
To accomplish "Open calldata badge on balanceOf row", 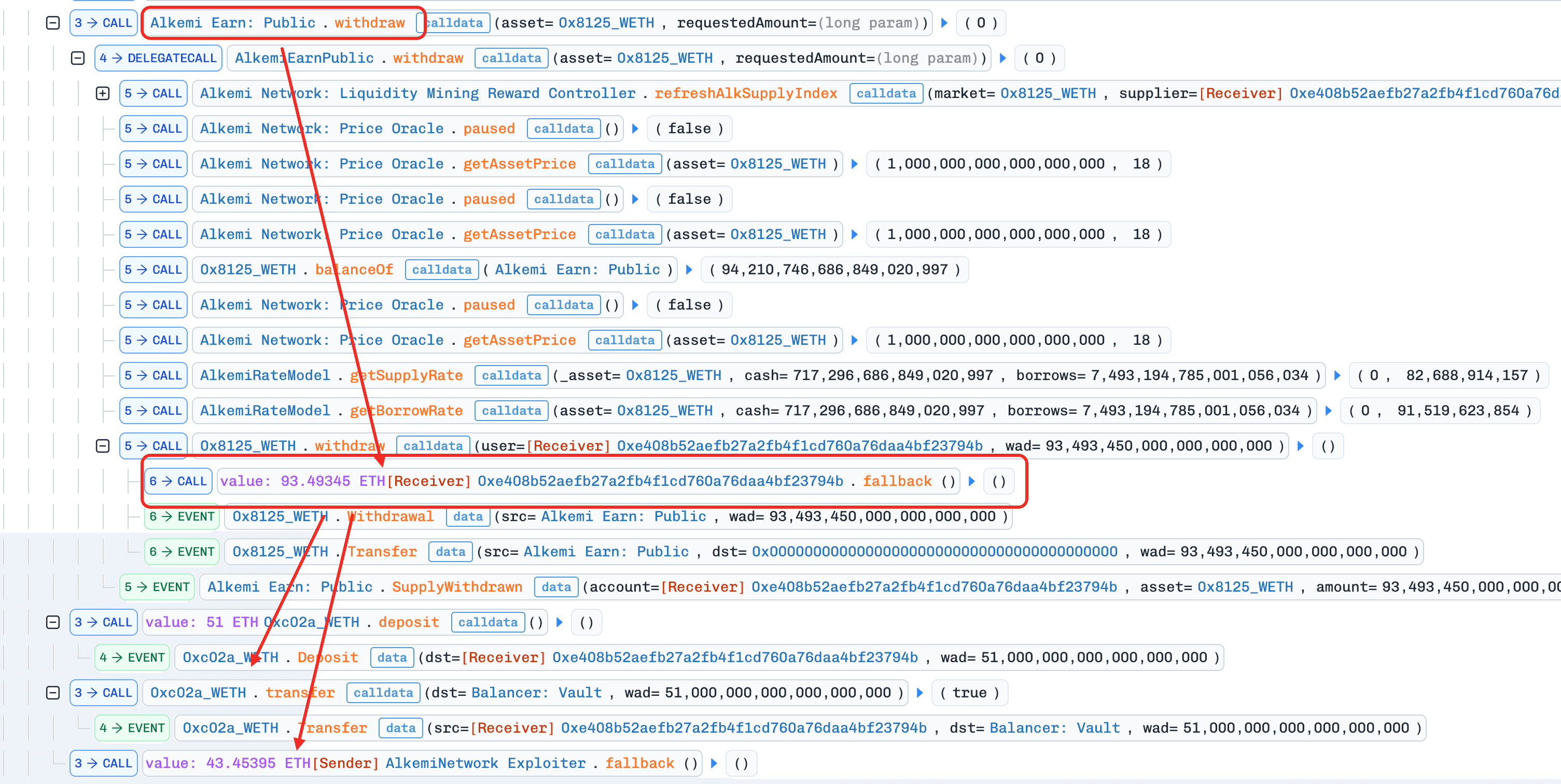I will [x=441, y=270].
